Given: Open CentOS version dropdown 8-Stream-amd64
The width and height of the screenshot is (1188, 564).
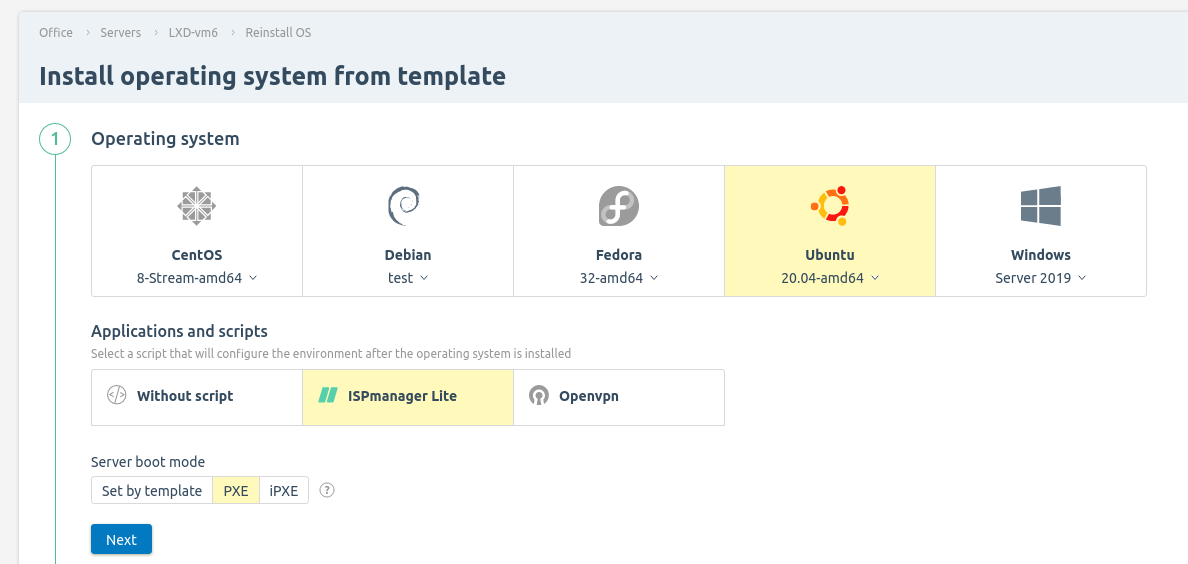Looking at the screenshot, I should click(197, 278).
